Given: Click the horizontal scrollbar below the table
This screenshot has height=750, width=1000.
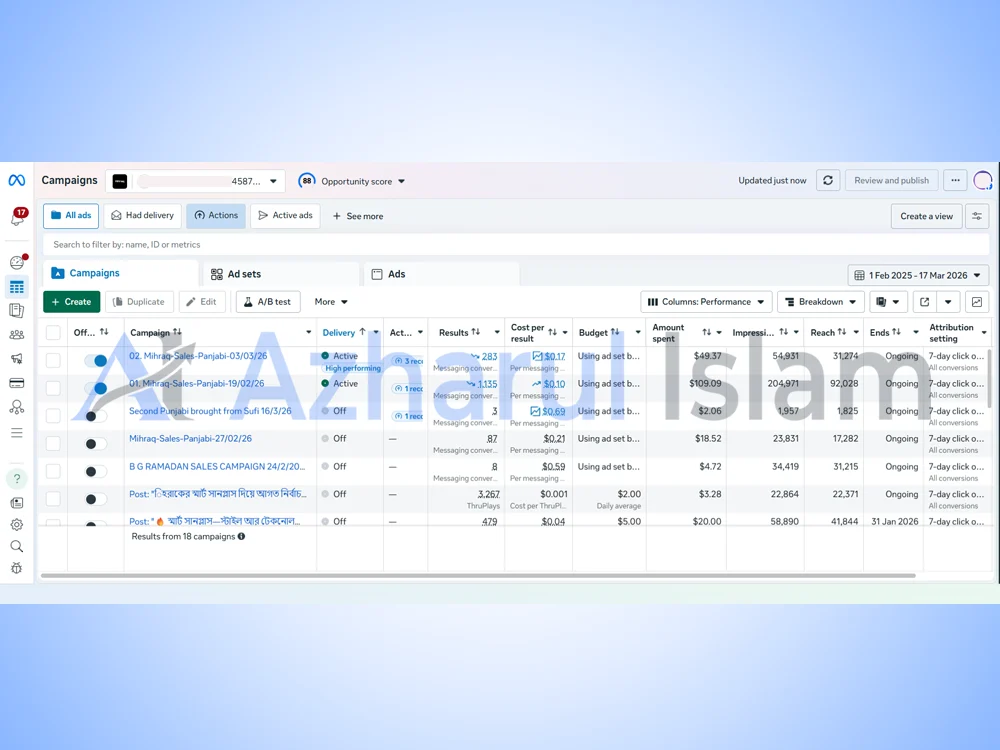Looking at the screenshot, I should point(478,576).
